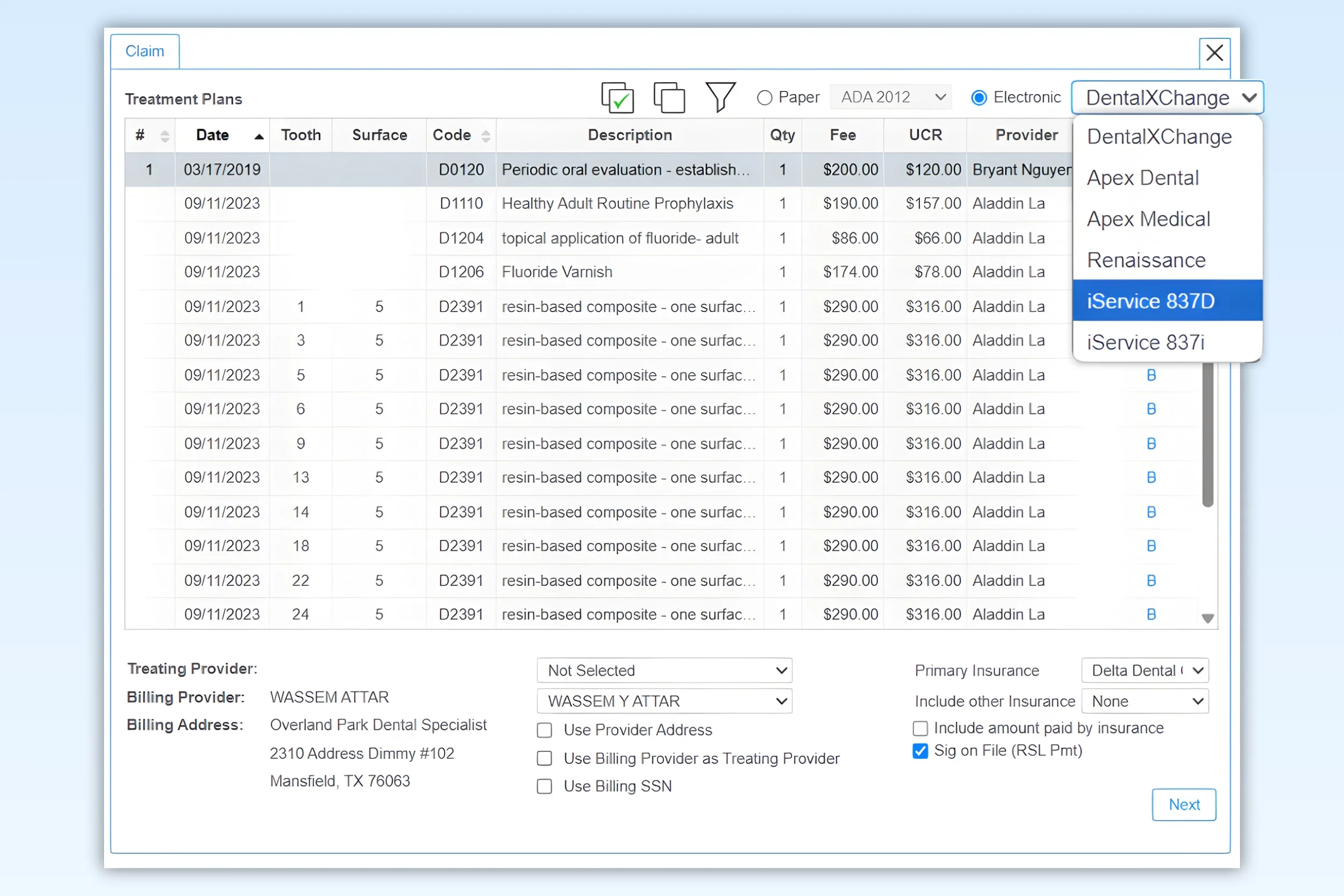1344x896 pixels.
Task: Click B link on tooth 9 row
Action: [x=1151, y=443]
